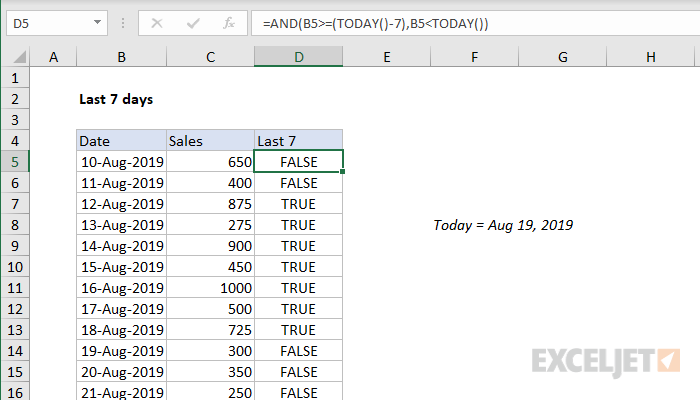700x400 pixels.
Task: Click the Sales header cell
Action: pos(210,141)
